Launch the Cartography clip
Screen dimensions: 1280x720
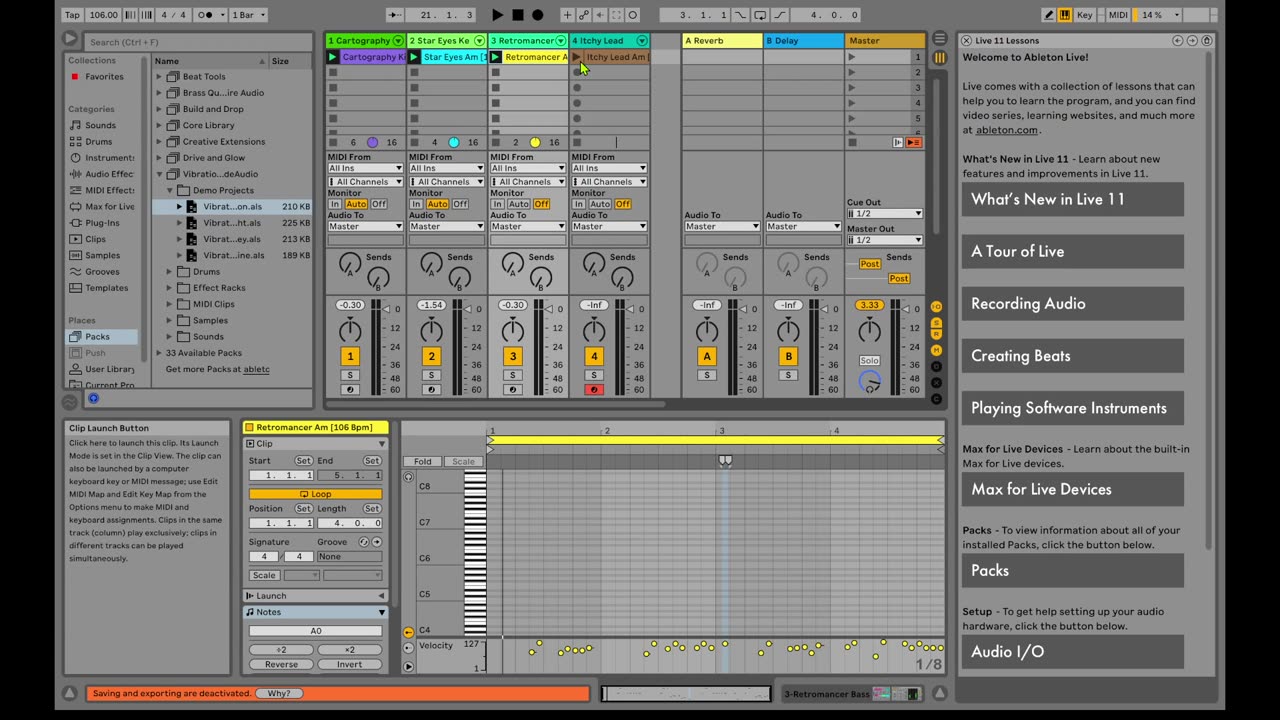click(333, 57)
